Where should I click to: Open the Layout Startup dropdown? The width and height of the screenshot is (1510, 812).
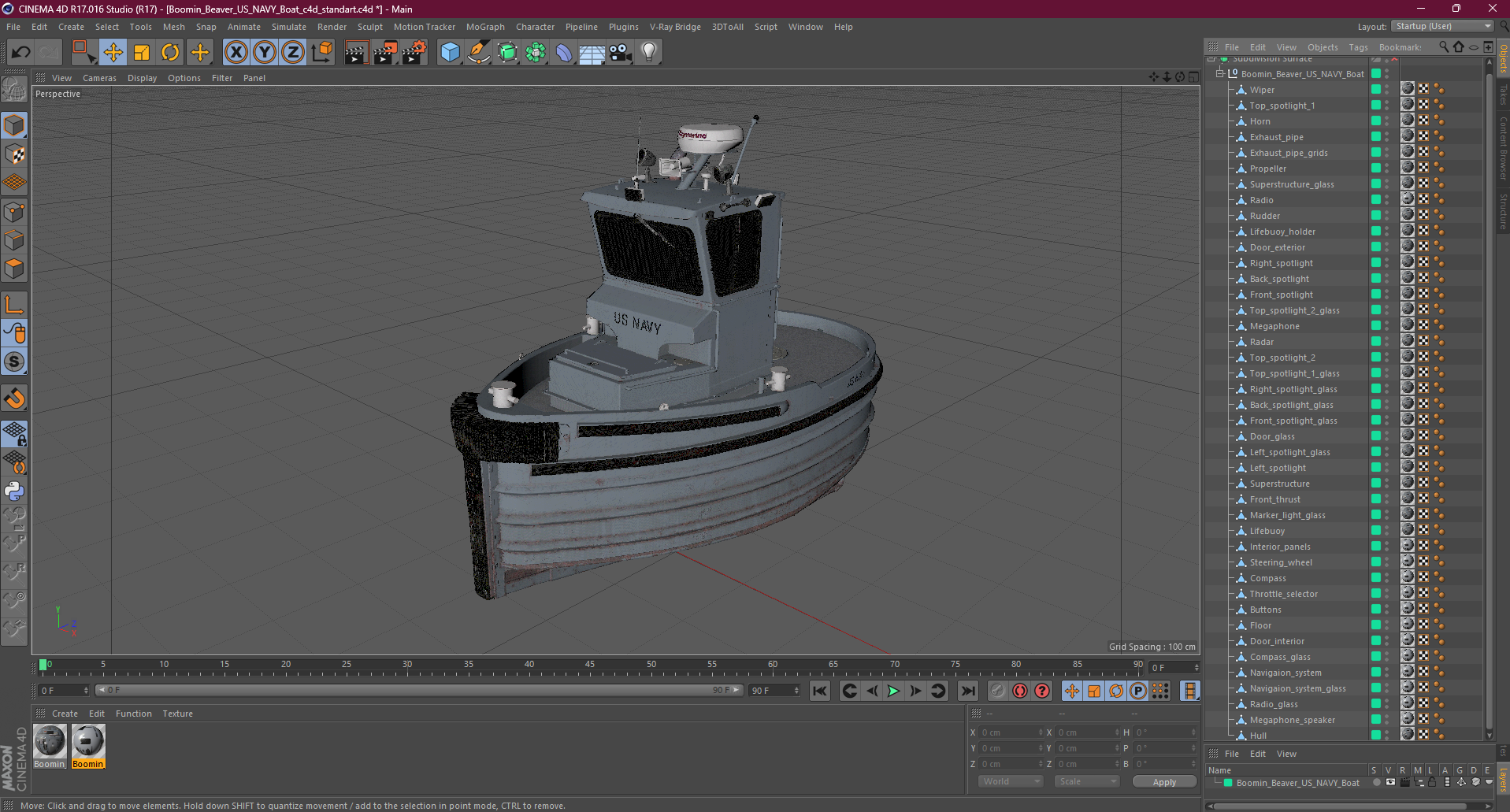click(x=1442, y=26)
